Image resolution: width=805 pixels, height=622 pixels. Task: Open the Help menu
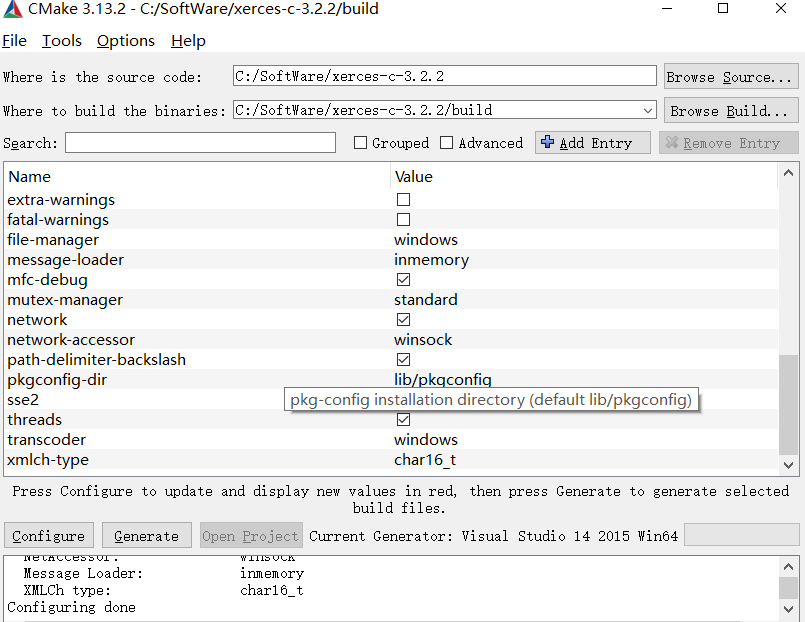[187, 41]
